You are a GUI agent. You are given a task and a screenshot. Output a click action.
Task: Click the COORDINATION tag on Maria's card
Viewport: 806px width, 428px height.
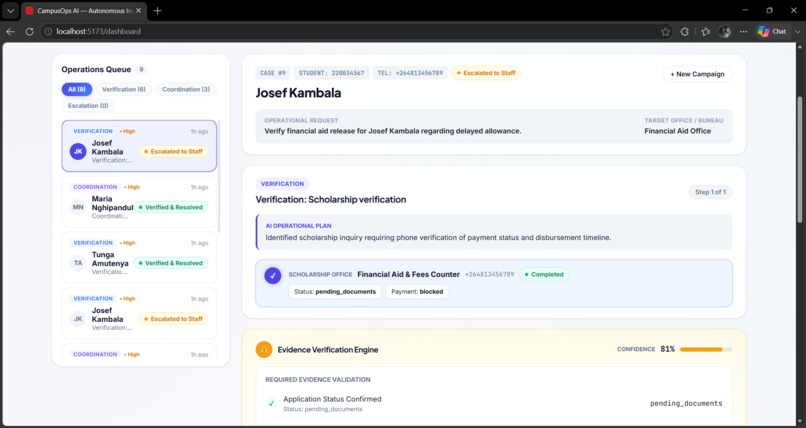point(96,187)
